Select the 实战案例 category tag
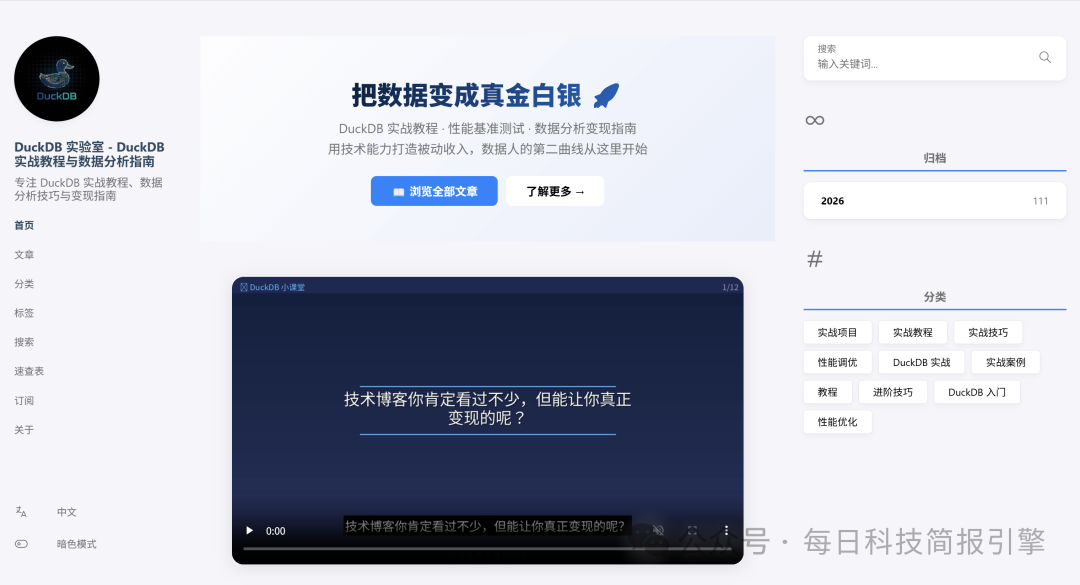 pos(1006,362)
